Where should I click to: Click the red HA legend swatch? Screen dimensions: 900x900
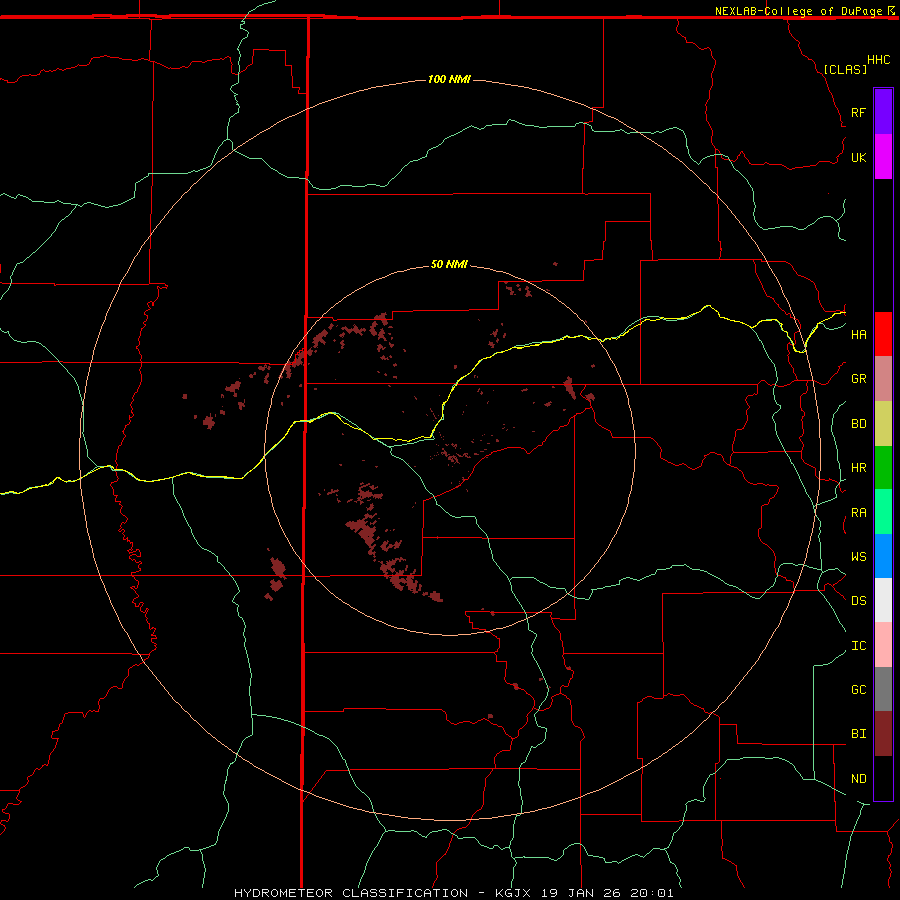point(883,334)
